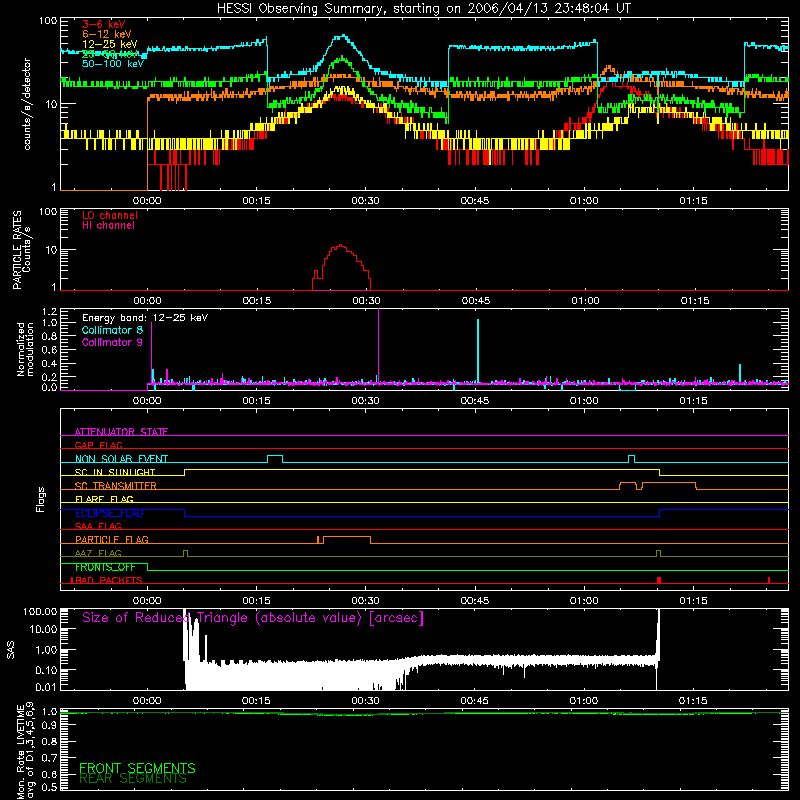Select the 'Collimator 9' legend label
Image resolution: width=800 pixels, height=800 pixels.
coord(112,342)
